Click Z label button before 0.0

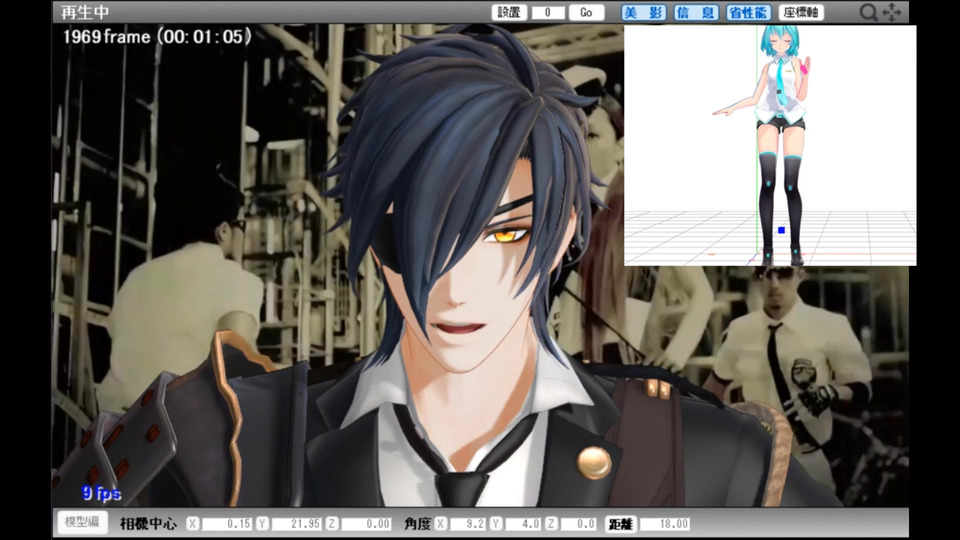(x=551, y=523)
